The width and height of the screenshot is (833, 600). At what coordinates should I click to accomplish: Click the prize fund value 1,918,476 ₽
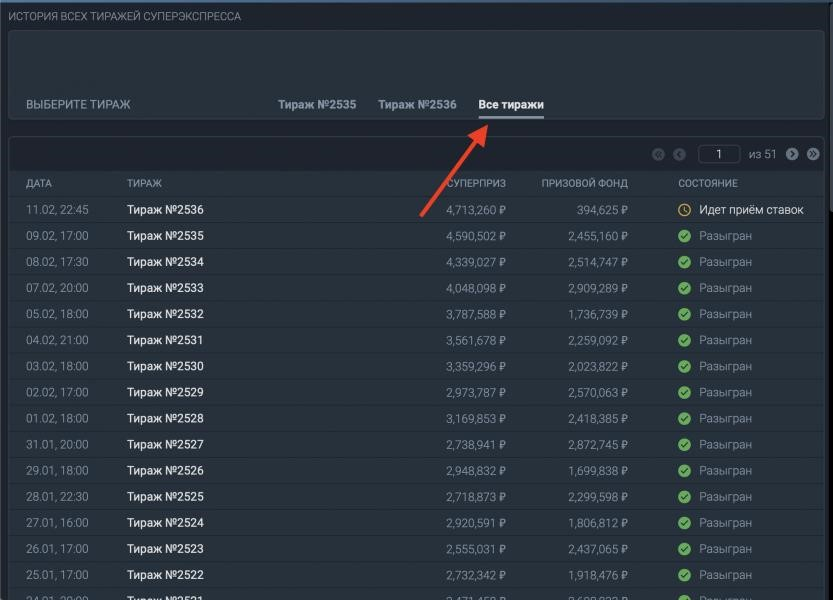pos(598,576)
